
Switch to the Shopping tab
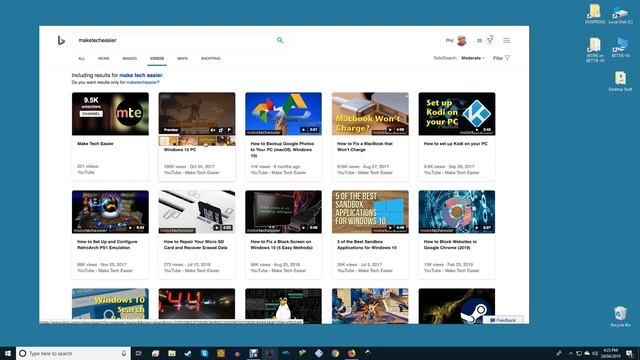(211, 58)
